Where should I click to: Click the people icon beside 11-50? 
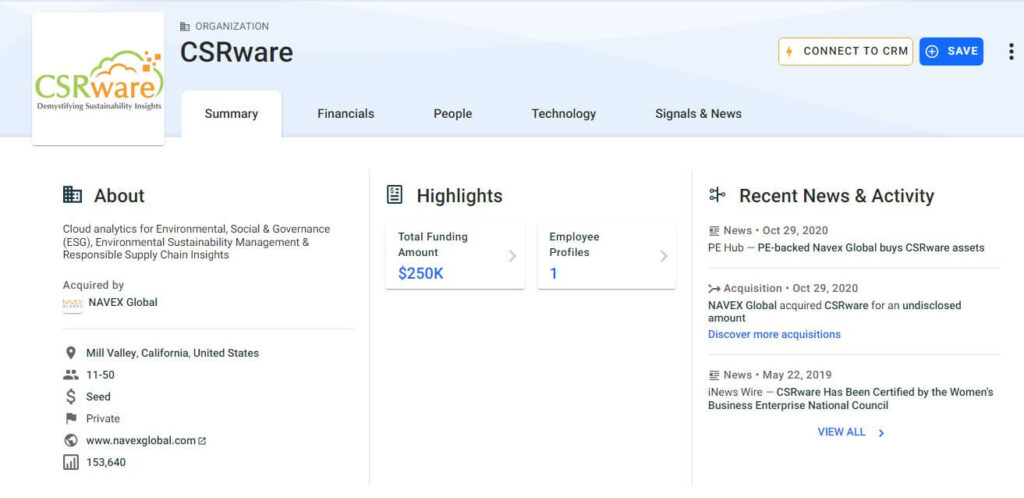click(x=71, y=375)
